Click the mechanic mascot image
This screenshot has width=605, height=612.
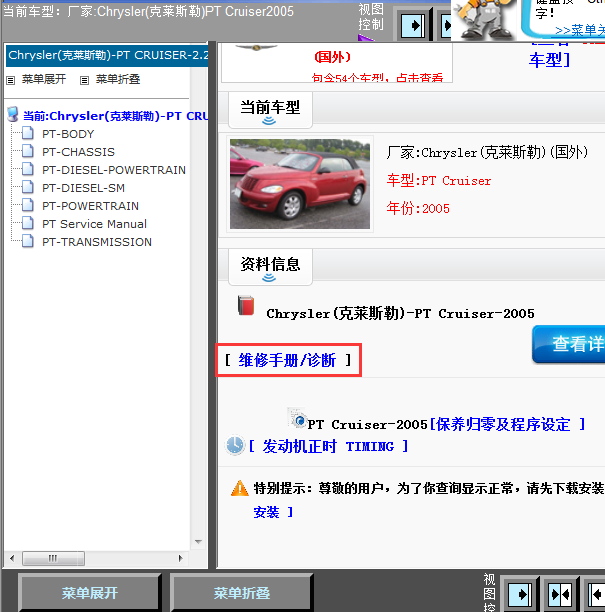pyautogui.click(x=485, y=19)
